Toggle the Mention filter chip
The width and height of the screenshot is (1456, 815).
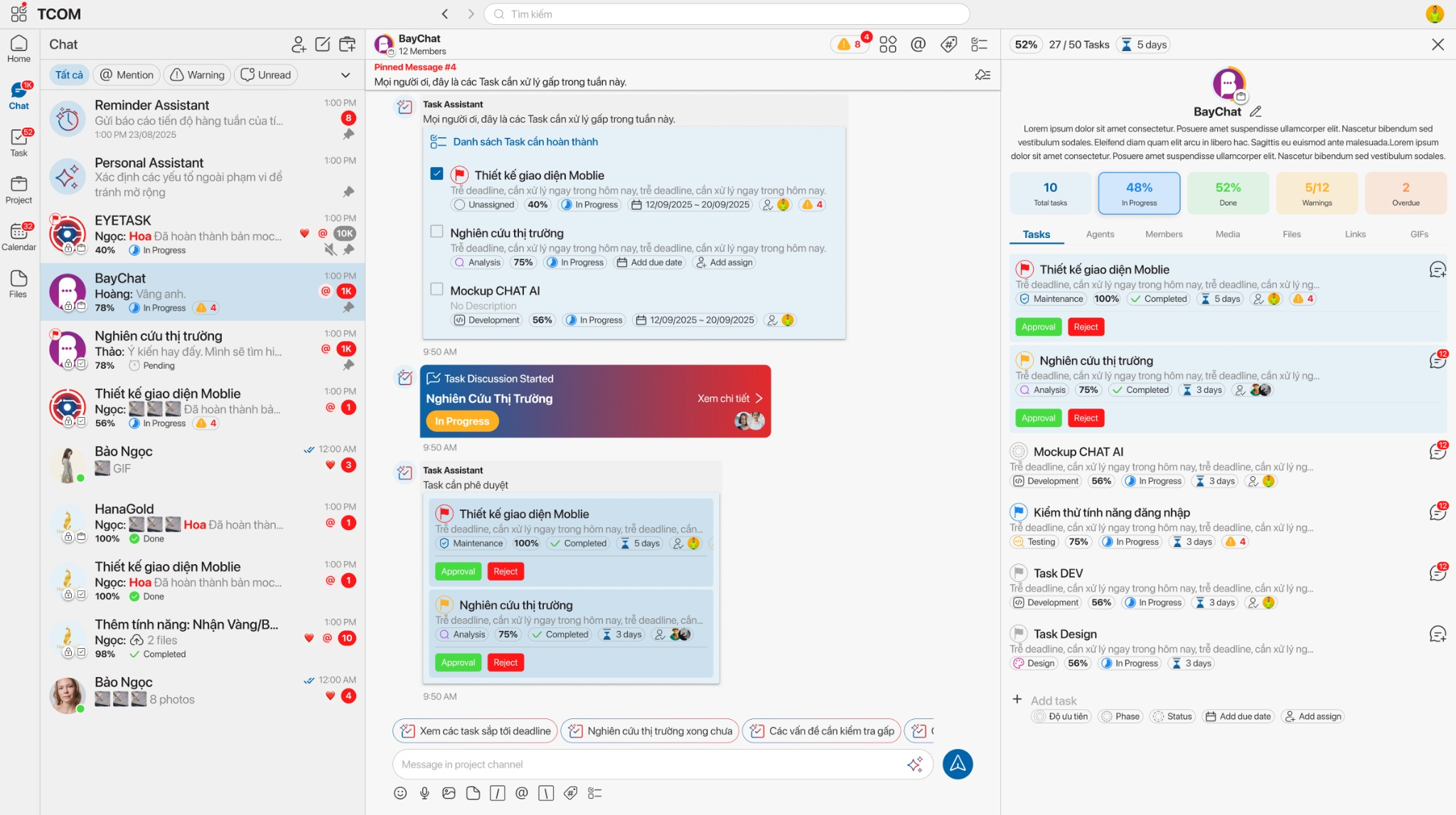(127, 75)
